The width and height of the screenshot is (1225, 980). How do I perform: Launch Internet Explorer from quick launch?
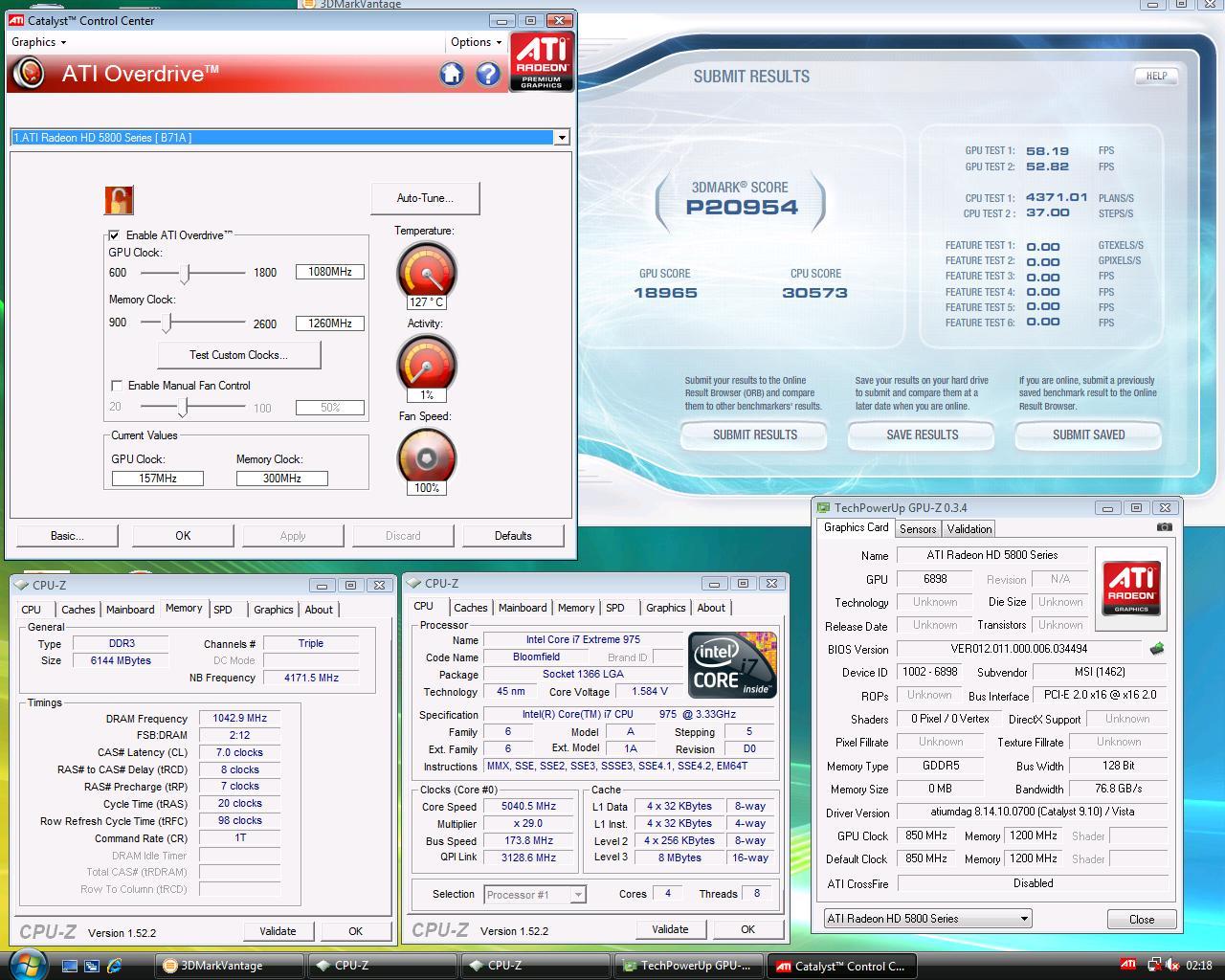115,966
